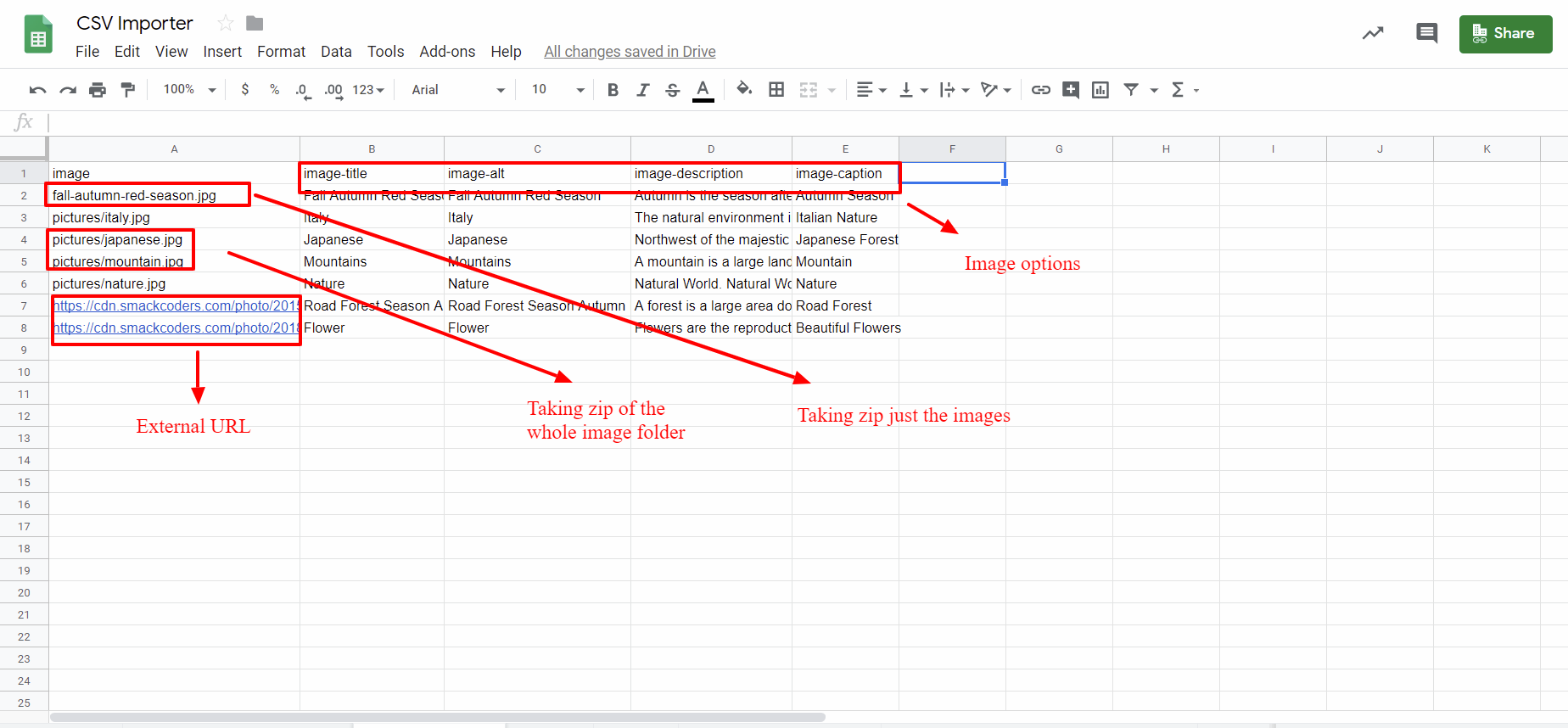The height and width of the screenshot is (728, 1568).
Task: Open vertical align dropdown
Action: (x=914, y=90)
